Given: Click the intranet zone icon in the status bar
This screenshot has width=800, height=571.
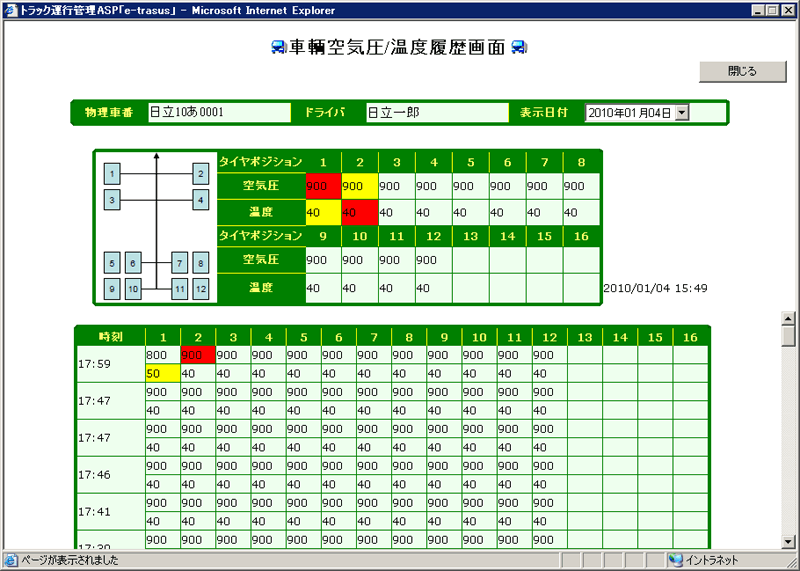Looking at the screenshot, I should [x=676, y=560].
